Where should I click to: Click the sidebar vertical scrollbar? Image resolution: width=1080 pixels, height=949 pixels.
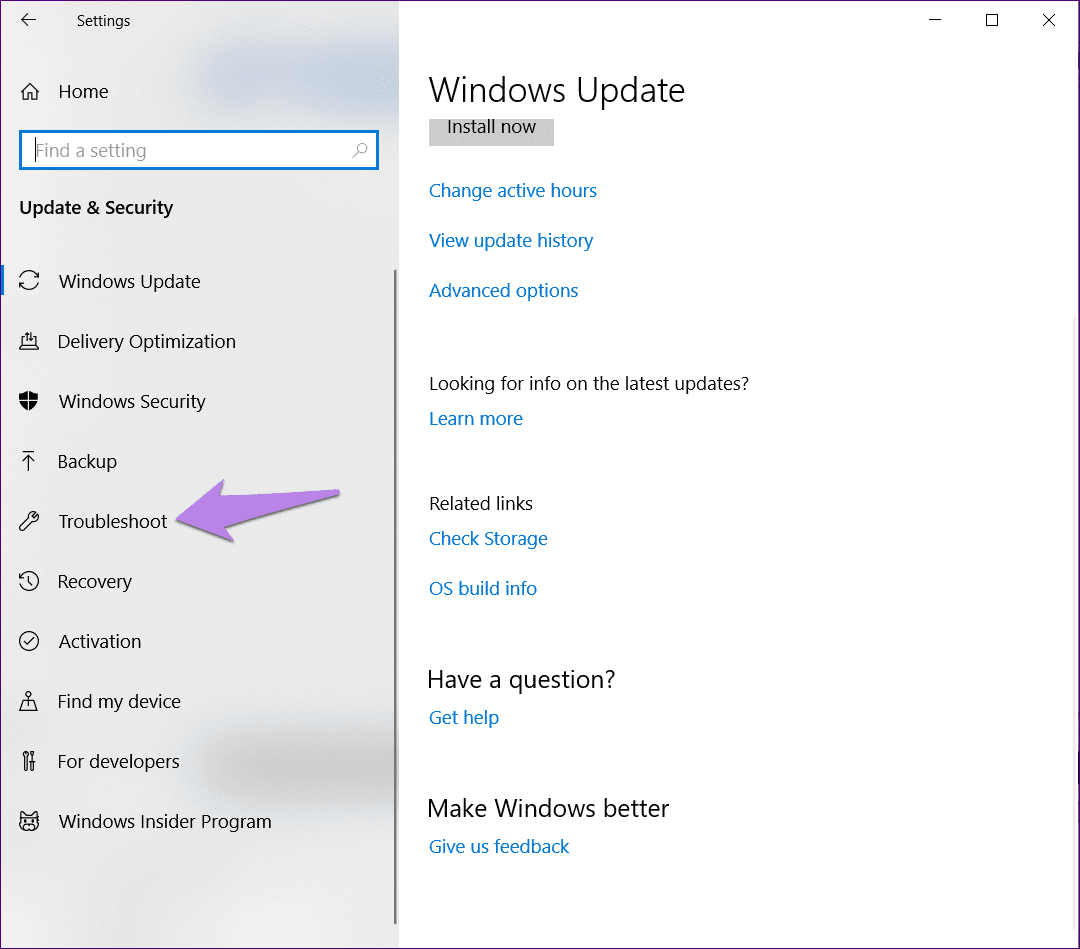(395, 596)
